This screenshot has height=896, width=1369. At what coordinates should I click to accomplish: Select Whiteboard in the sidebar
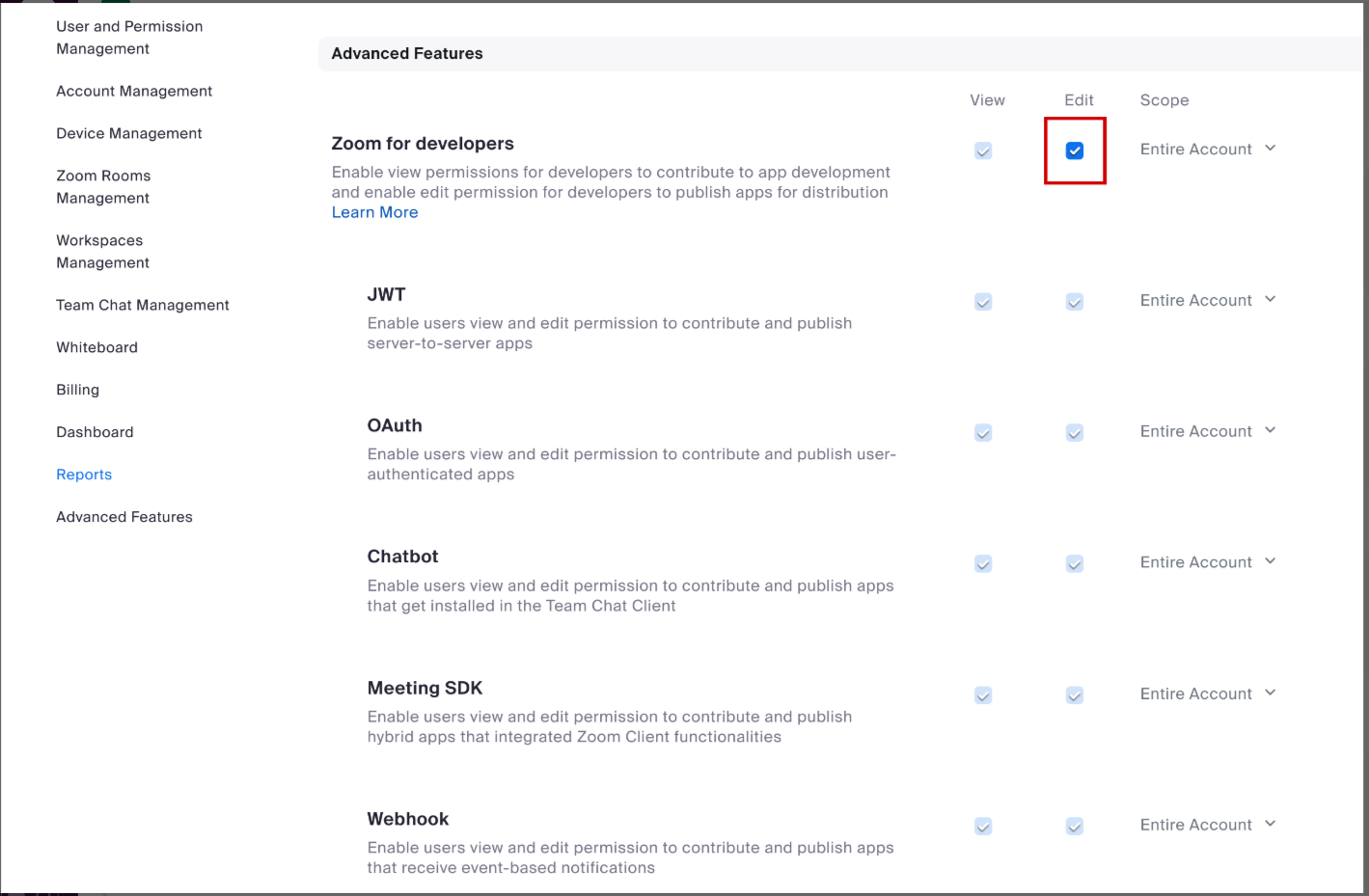(x=96, y=347)
